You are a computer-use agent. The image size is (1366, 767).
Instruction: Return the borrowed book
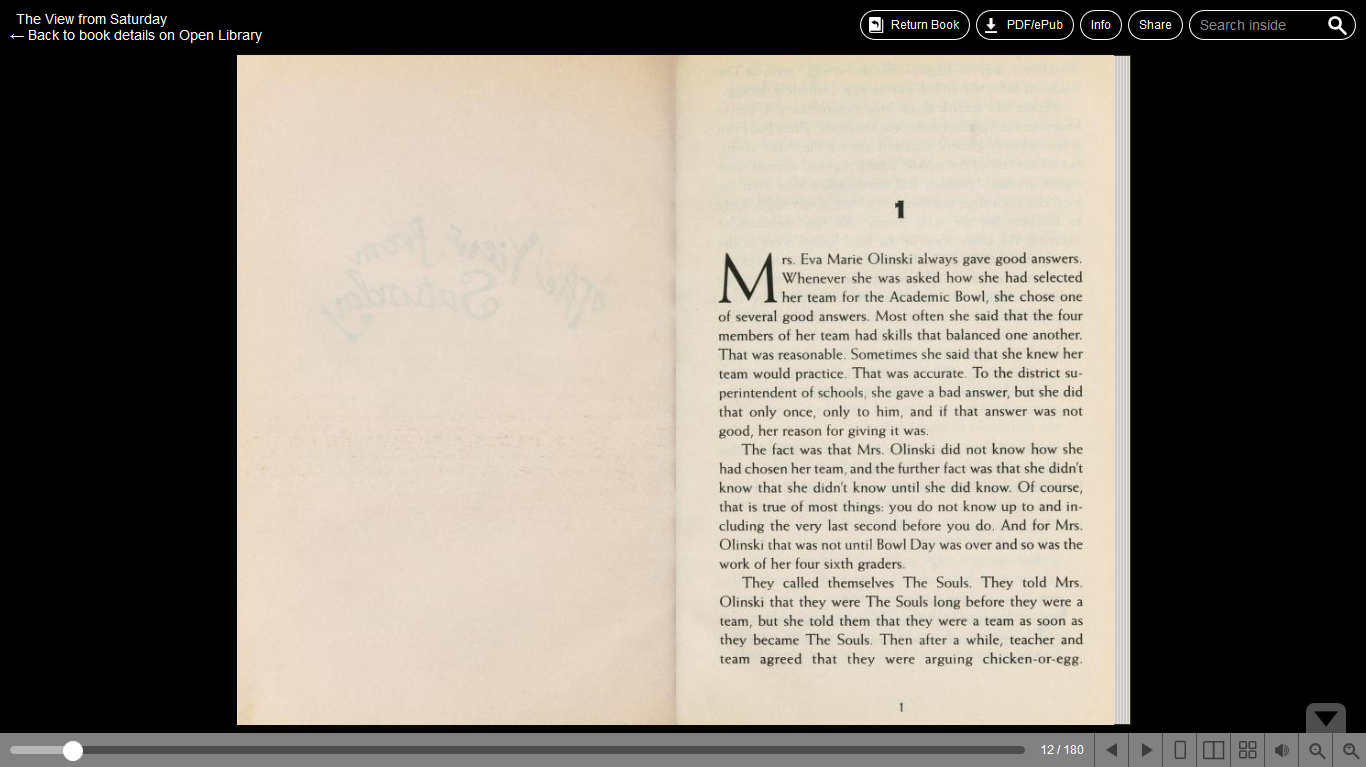pos(914,24)
